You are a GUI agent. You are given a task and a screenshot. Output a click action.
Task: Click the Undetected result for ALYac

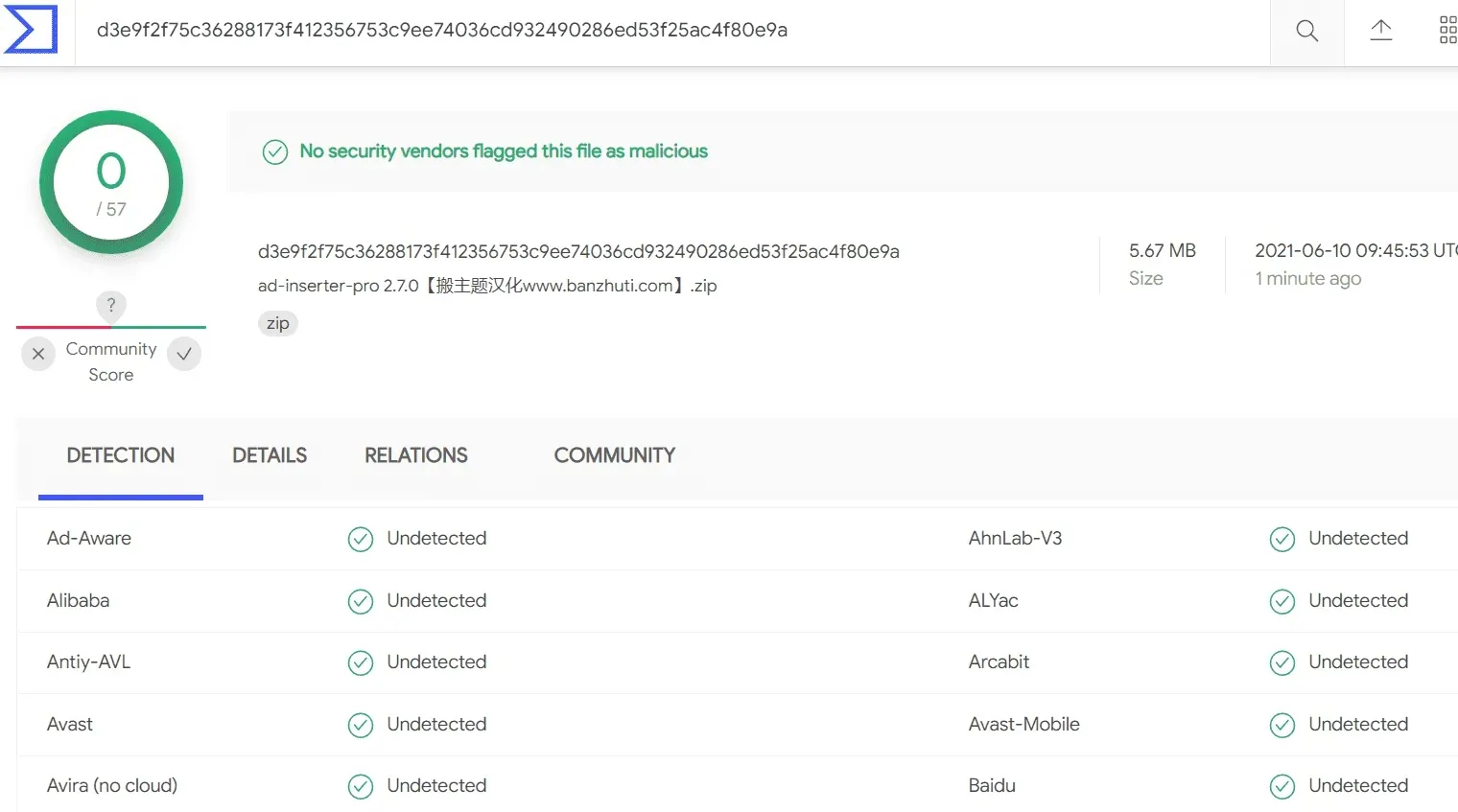1358,600
